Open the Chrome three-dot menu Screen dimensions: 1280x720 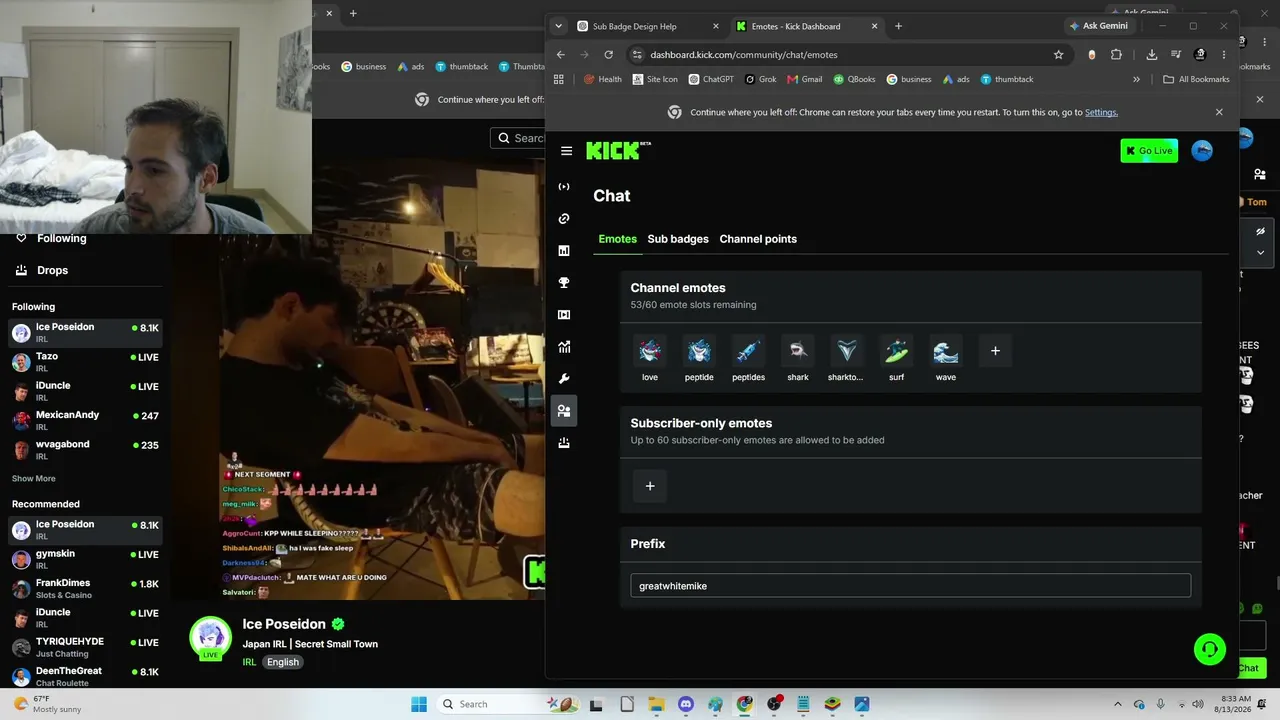pos(1224,55)
